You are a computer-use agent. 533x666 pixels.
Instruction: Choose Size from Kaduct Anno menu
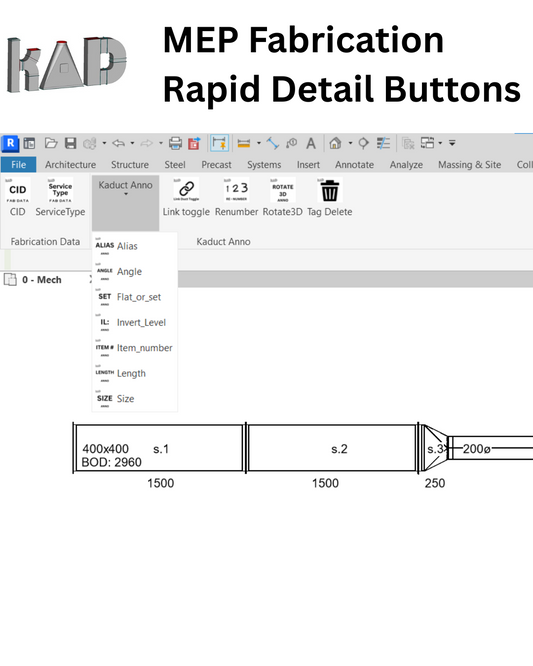pos(134,399)
